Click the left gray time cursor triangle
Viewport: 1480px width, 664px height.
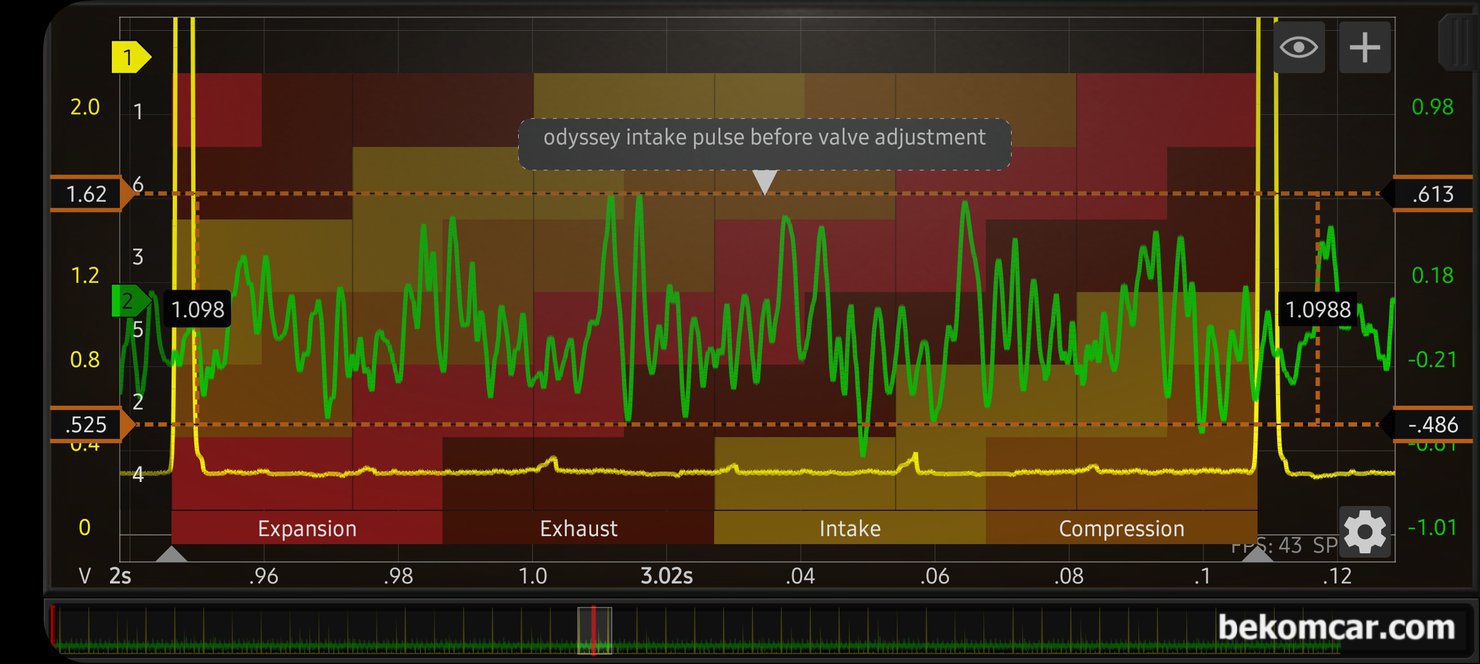click(172, 554)
